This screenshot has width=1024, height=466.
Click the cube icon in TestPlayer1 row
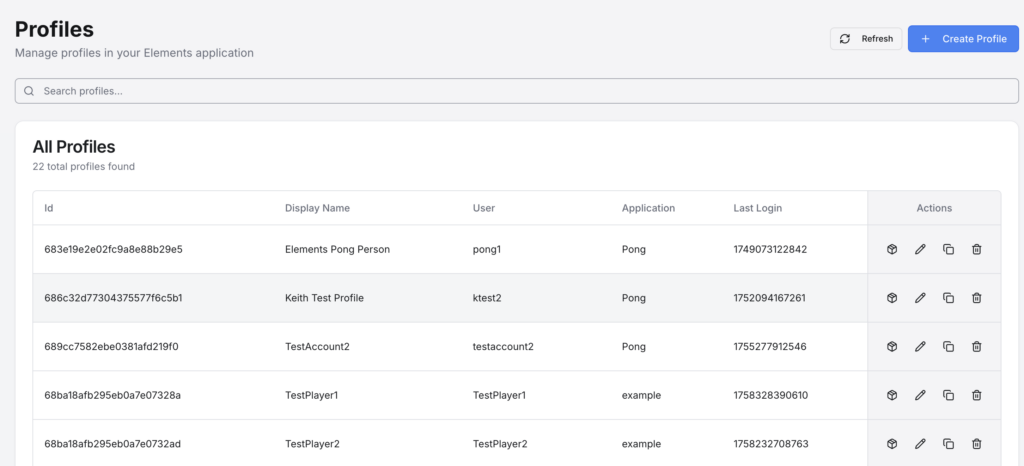(x=892, y=395)
